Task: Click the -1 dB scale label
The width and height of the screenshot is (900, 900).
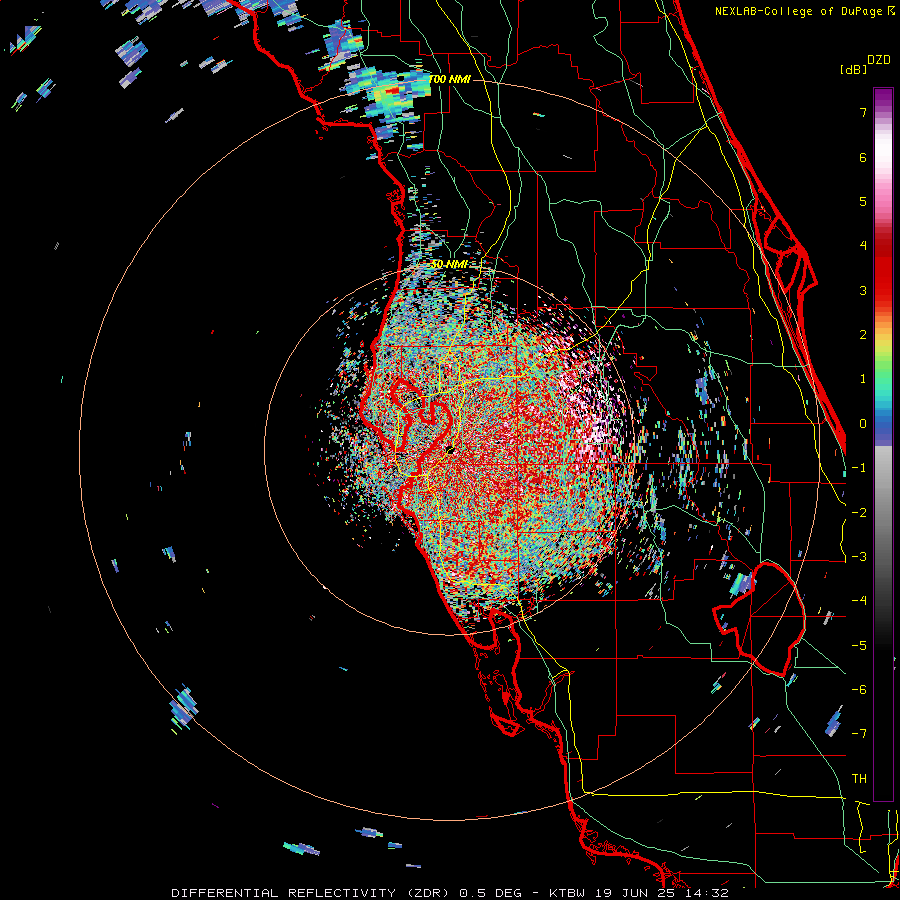Action: coord(859,468)
